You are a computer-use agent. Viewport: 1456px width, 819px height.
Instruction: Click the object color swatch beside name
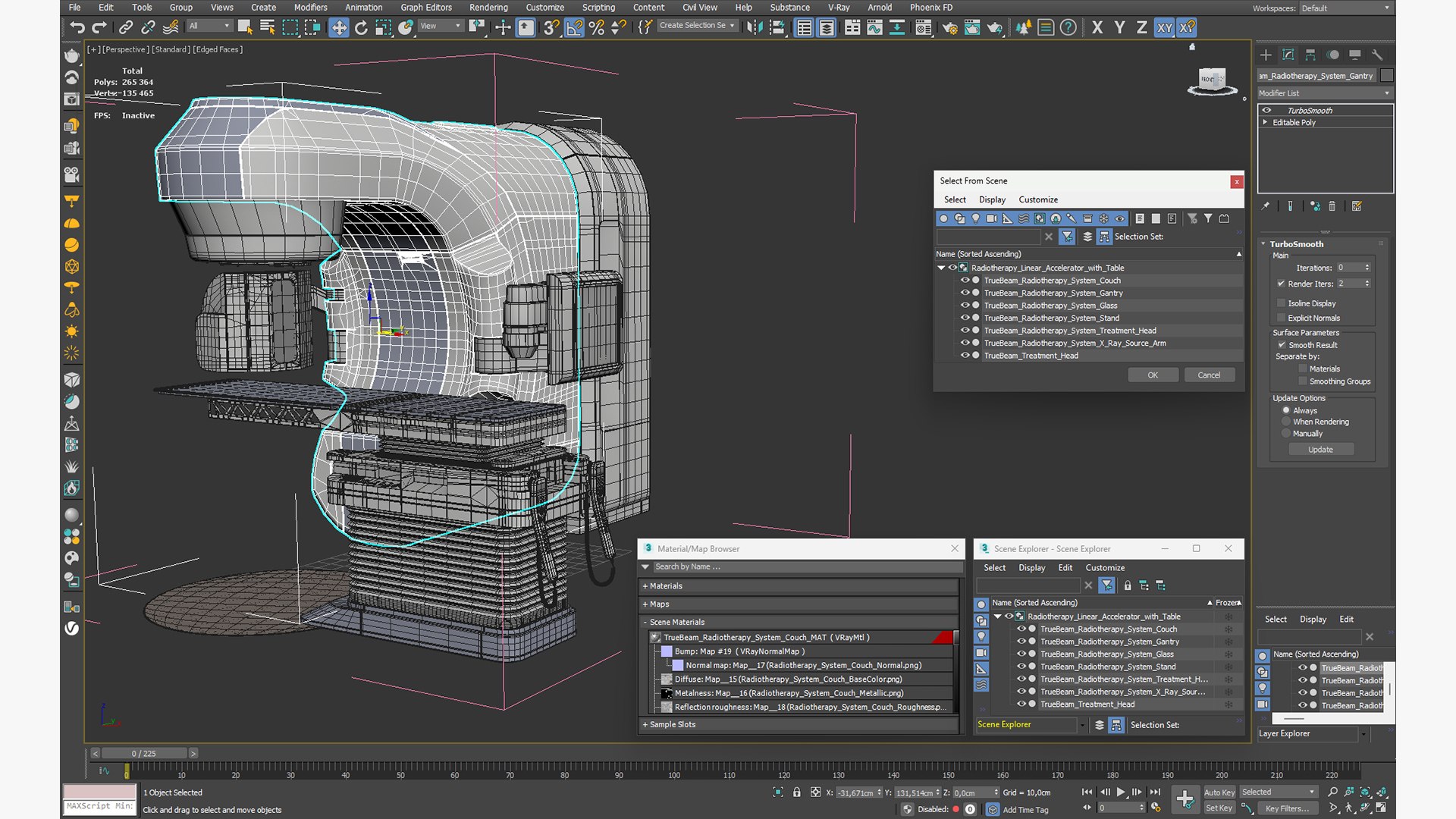pyautogui.click(x=1387, y=76)
